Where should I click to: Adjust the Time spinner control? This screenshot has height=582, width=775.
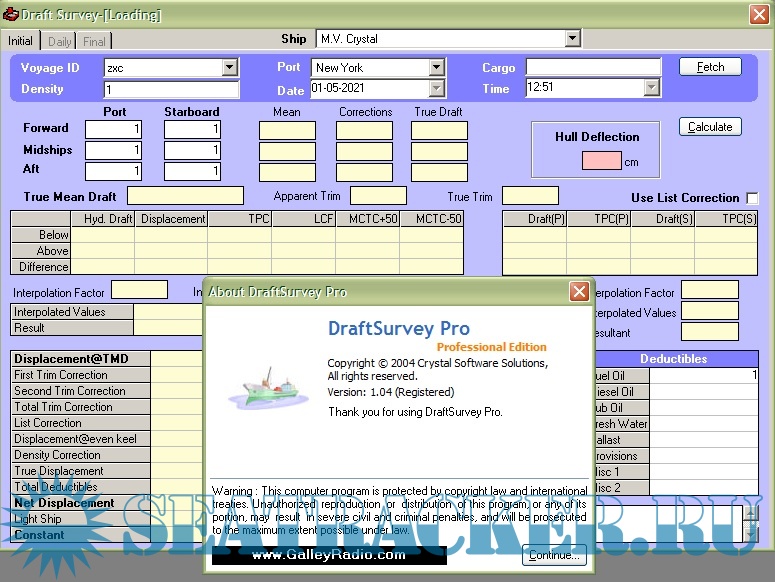(x=652, y=89)
